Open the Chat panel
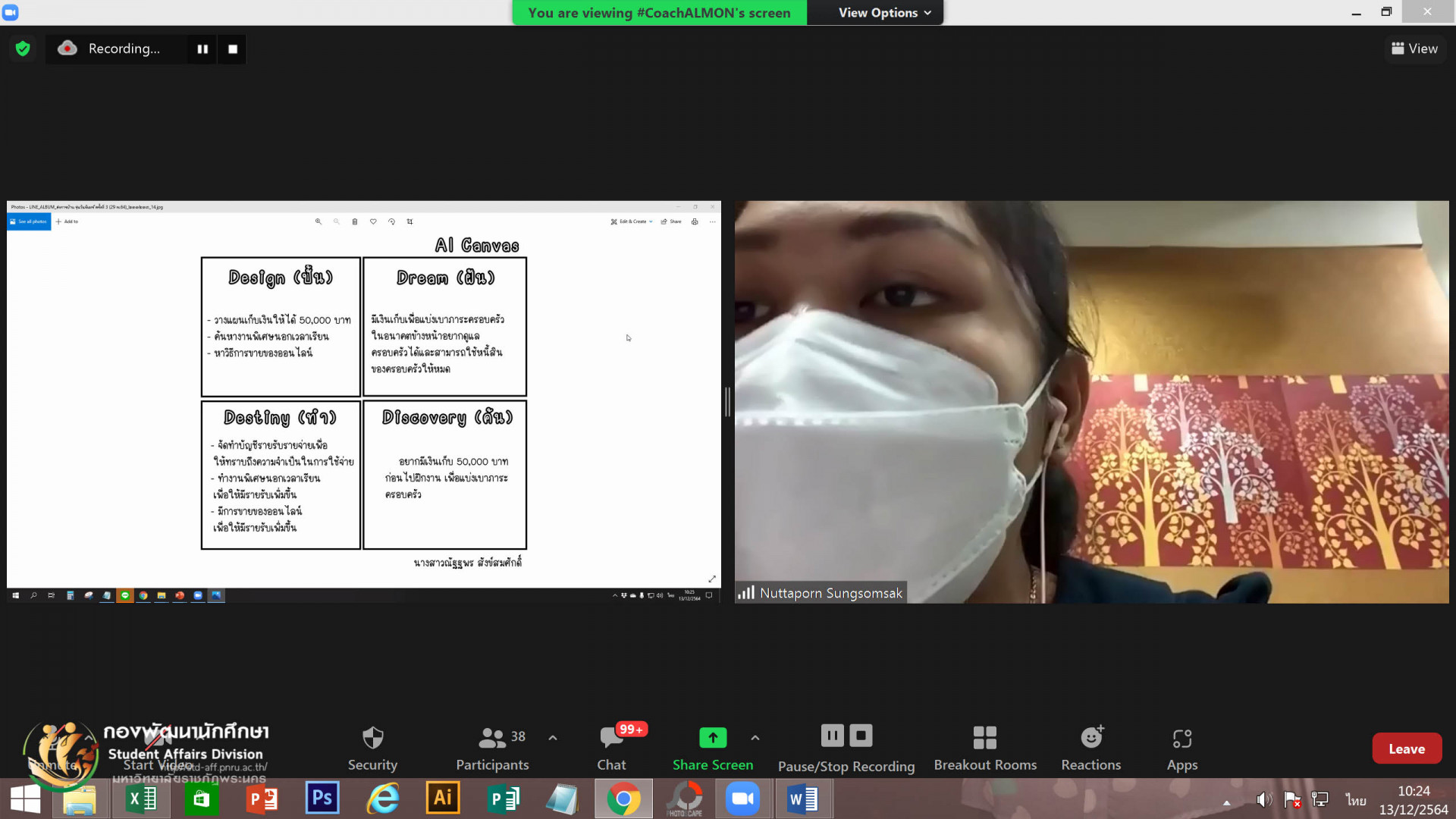This screenshot has width=1456, height=819. point(612,748)
